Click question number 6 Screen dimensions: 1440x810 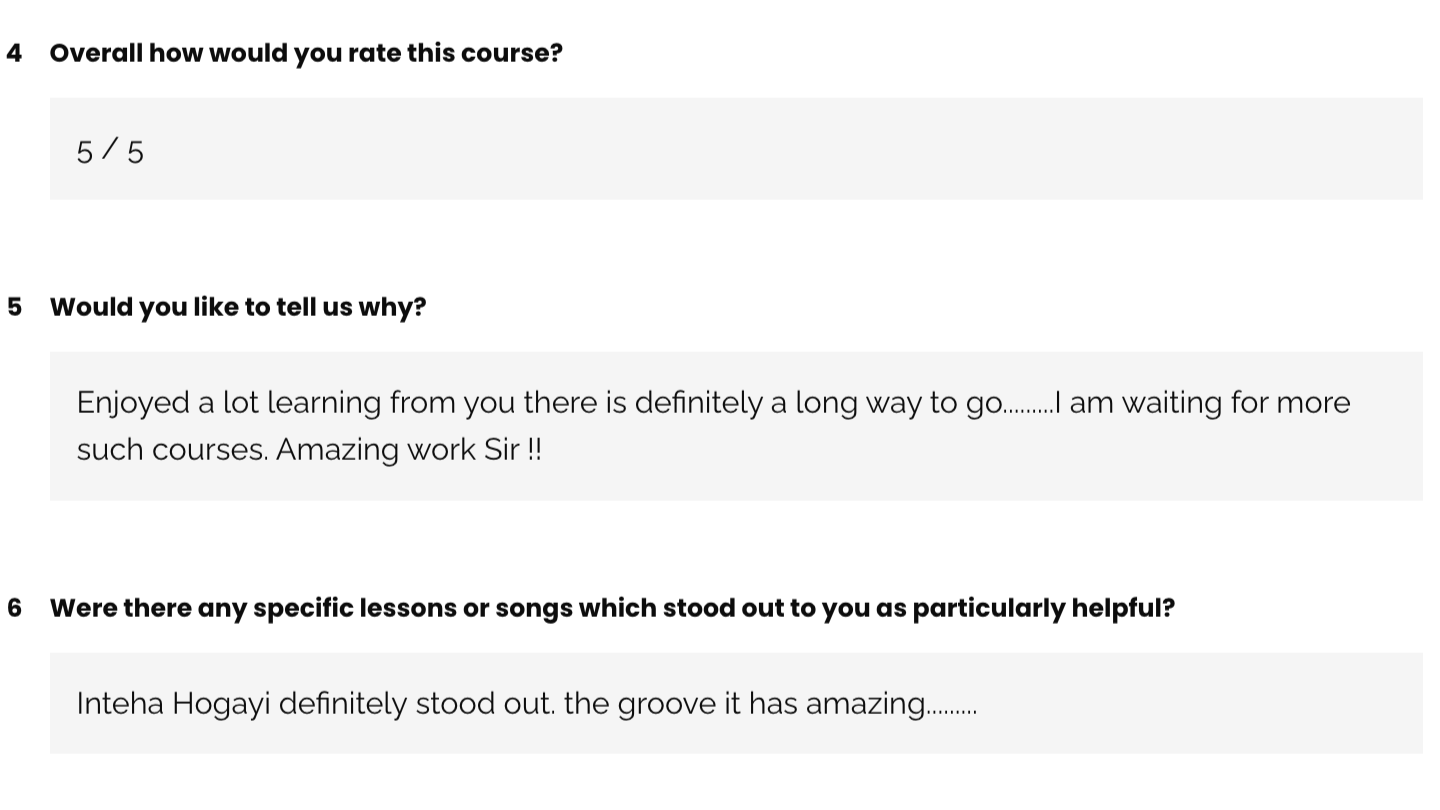[x=14, y=608]
